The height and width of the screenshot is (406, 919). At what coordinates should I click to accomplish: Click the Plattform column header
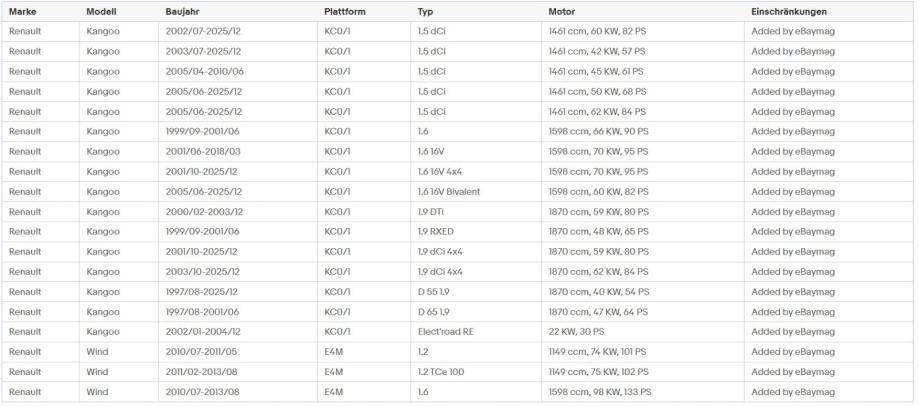tap(345, 11)
